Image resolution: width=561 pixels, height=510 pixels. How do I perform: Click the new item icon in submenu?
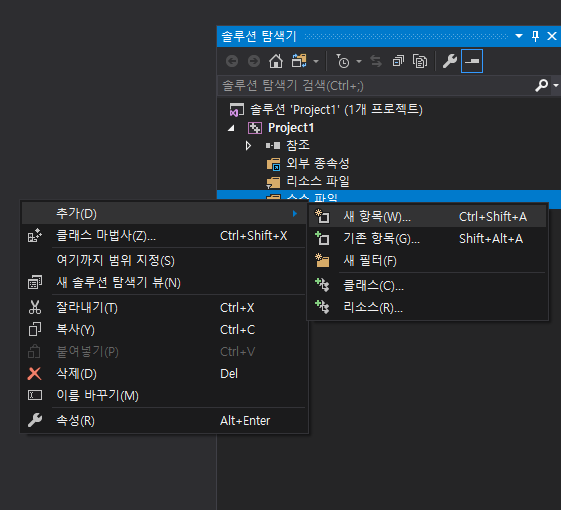322,217
